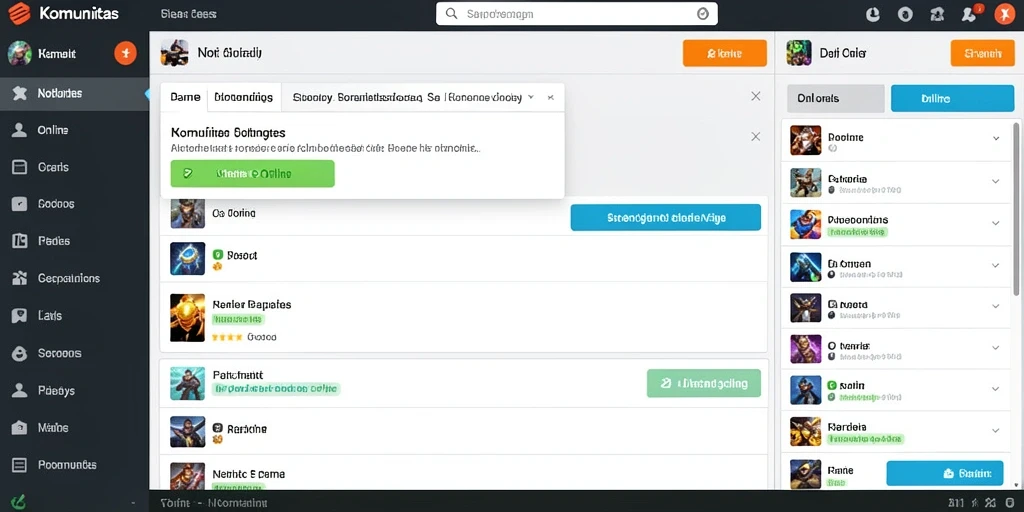Open the orange profile icon at top right
This screenshot has width=1024, height=512.
point(1004,14)
